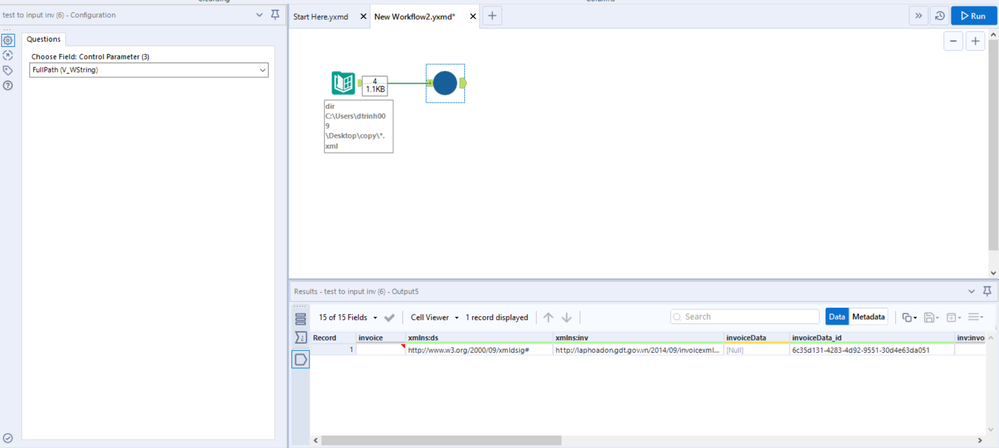Screen dimensions: 999x448
Task: Switch to the Questions tab
Action: (x=43, y=39)
